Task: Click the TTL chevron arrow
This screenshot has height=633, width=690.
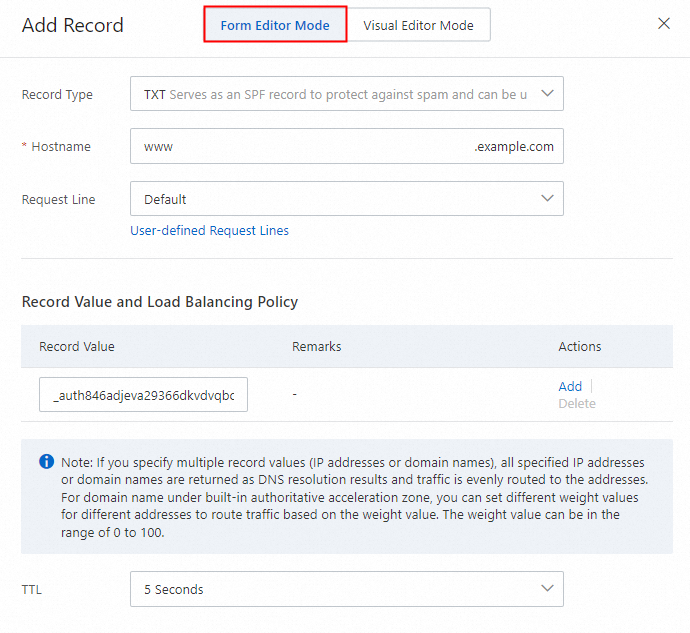Action: click(x=547, y=589)
